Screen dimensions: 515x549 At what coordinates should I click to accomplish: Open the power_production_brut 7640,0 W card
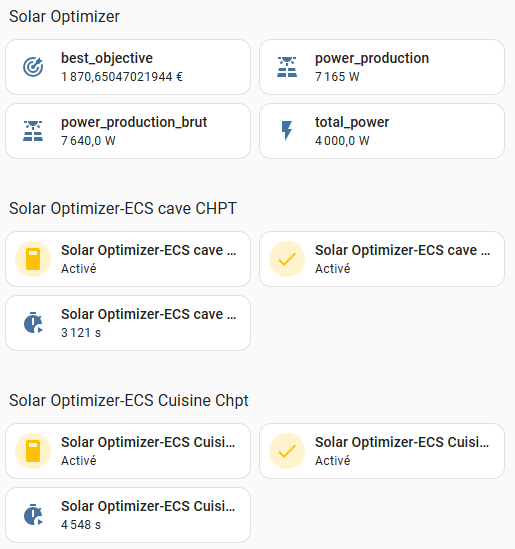pyautogui.click(x=128, y=131)
